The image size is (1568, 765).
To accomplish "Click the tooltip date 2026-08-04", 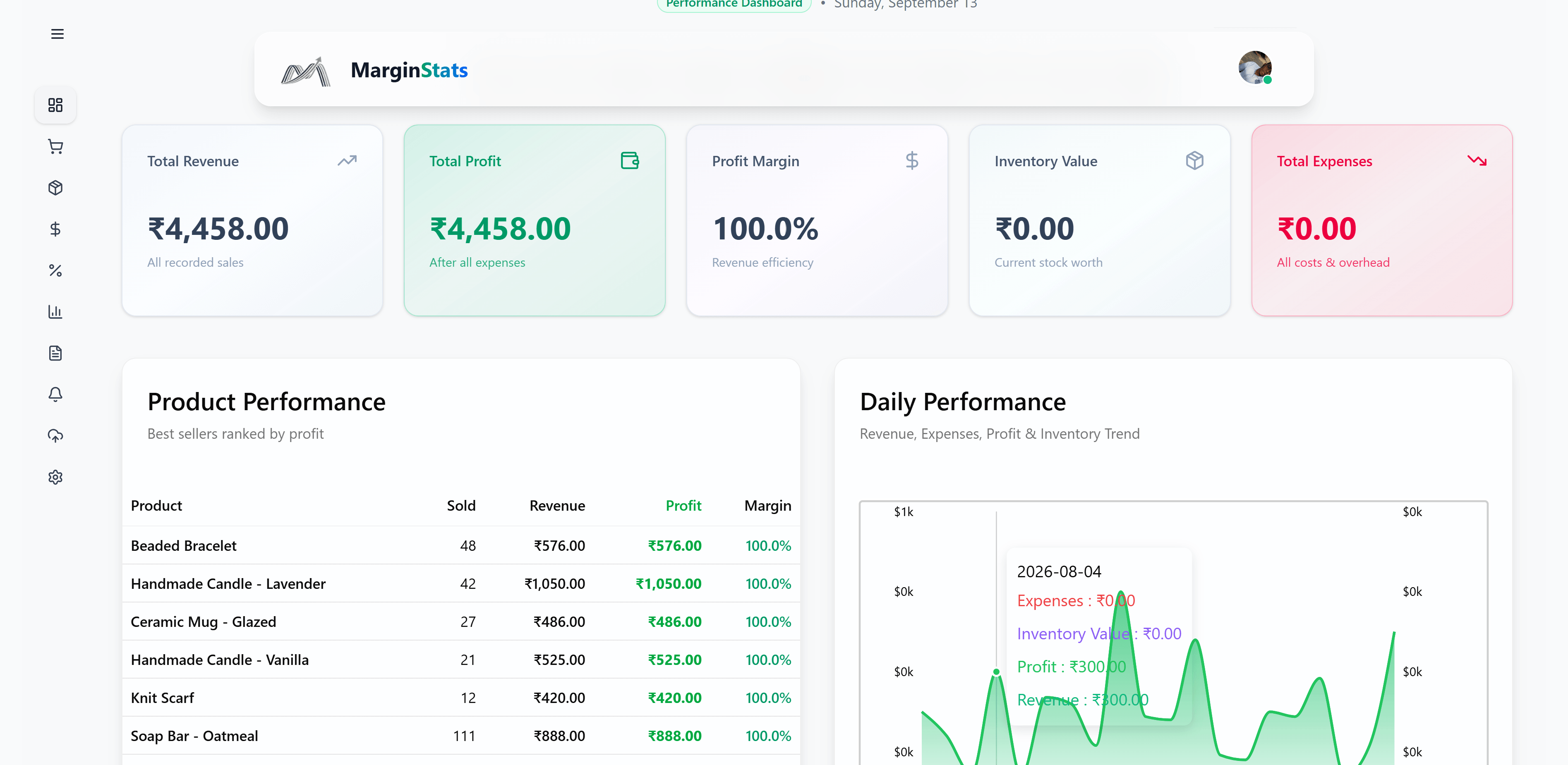I will [1059, 571].
